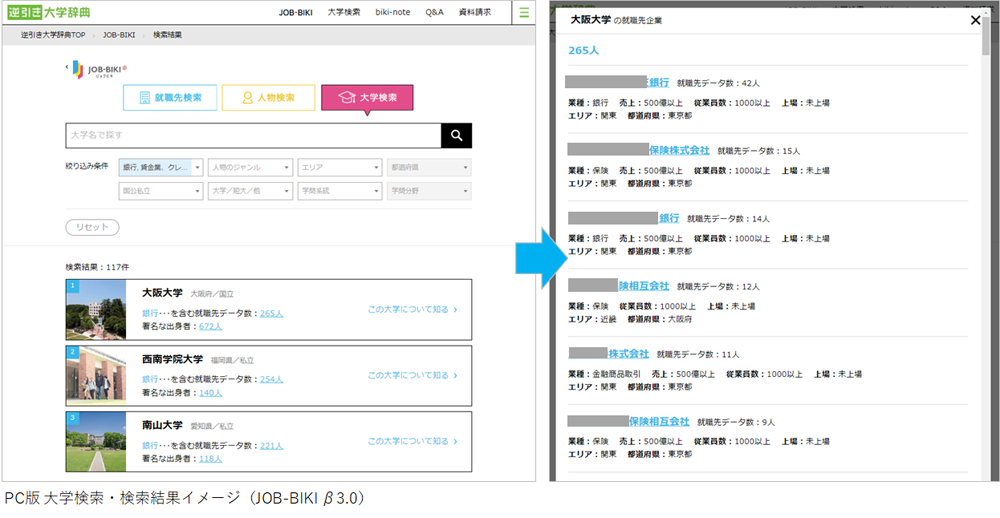The height and width of the screenshot is (518, 1000).
Task: Open 西南学院大学's 140人 famous alumni link
Action: 210,393
